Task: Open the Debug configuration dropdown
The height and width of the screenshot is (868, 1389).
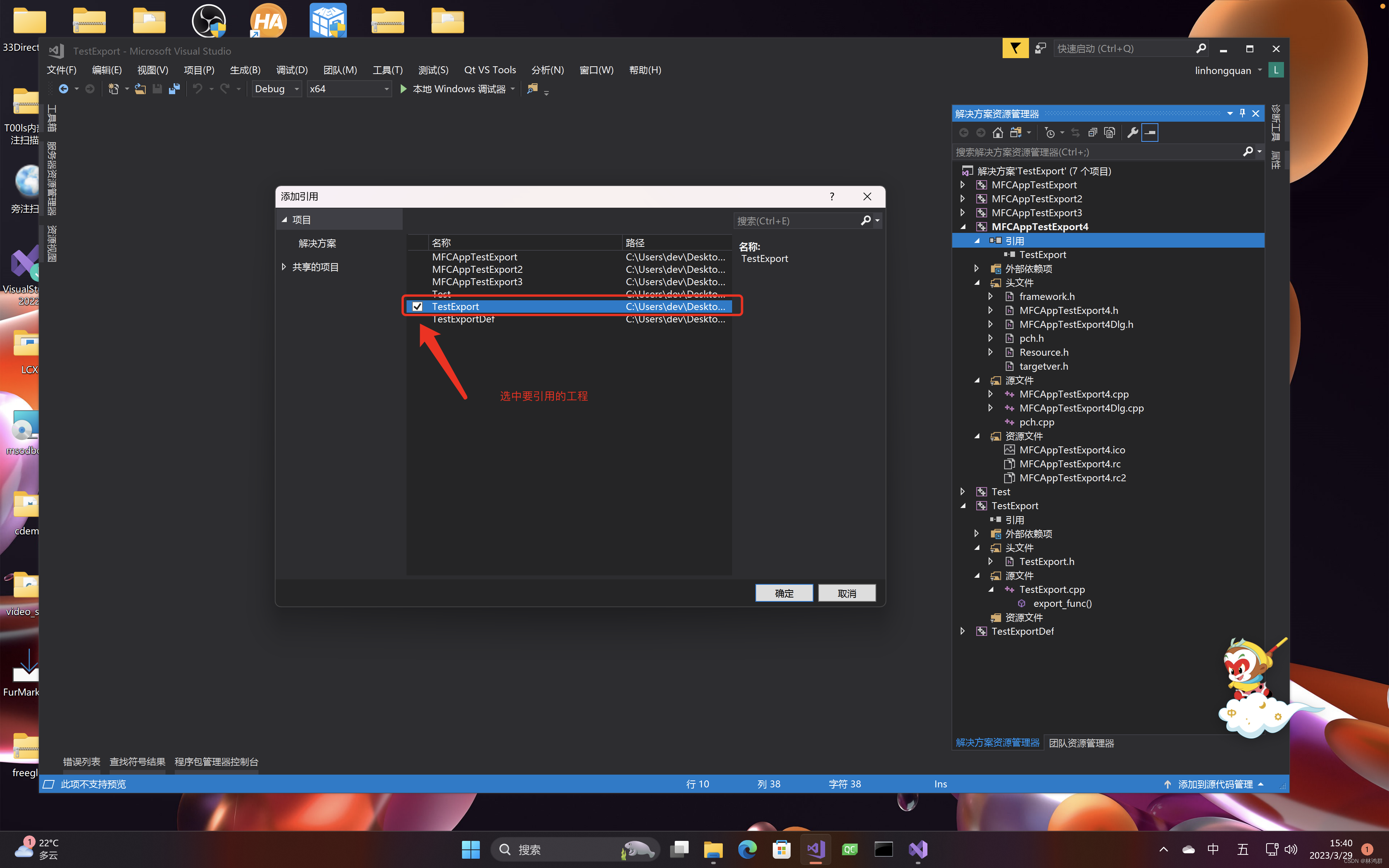Action: click(277, 89)
